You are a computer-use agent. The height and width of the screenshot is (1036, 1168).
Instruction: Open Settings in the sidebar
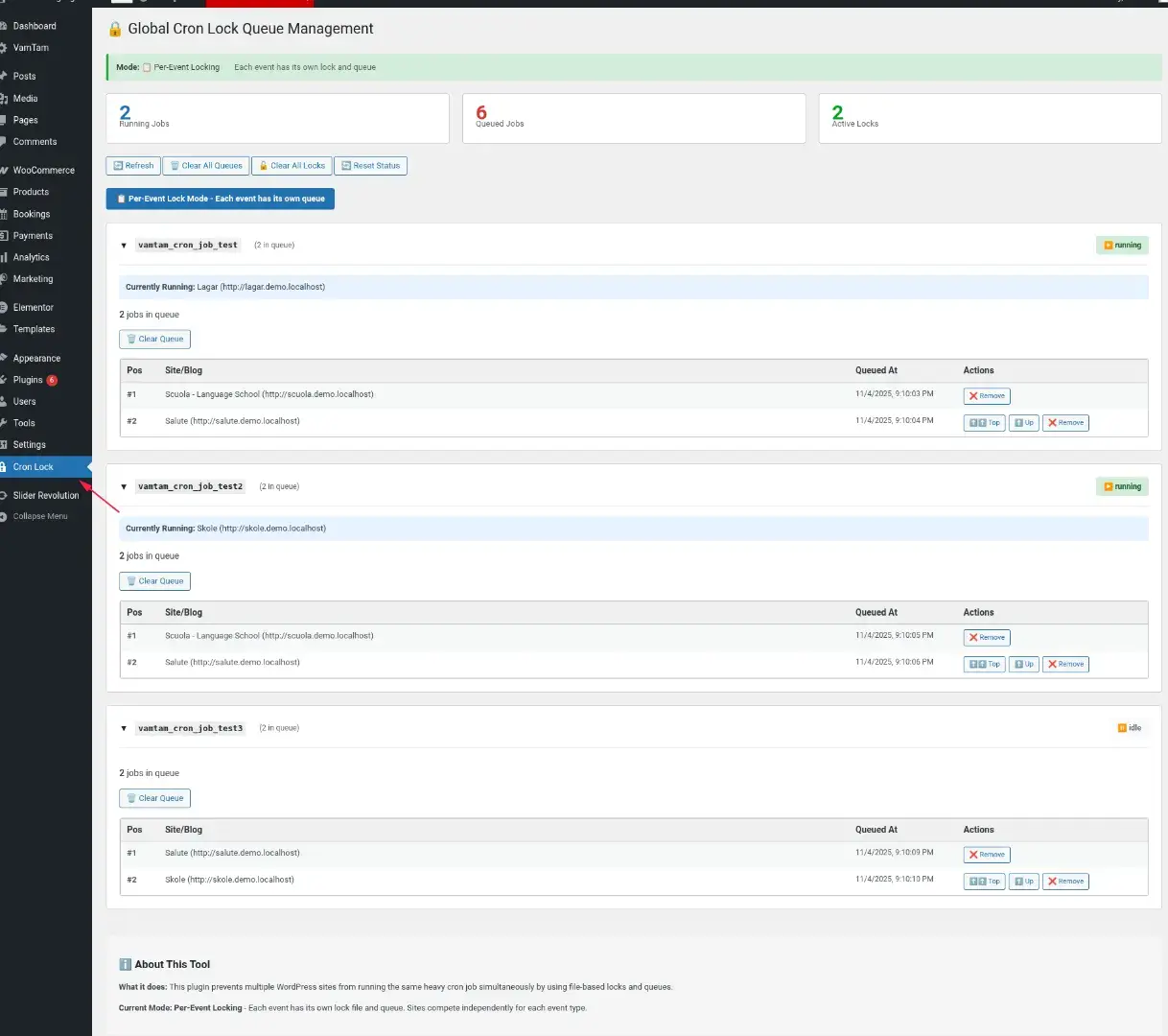[29, 445]
